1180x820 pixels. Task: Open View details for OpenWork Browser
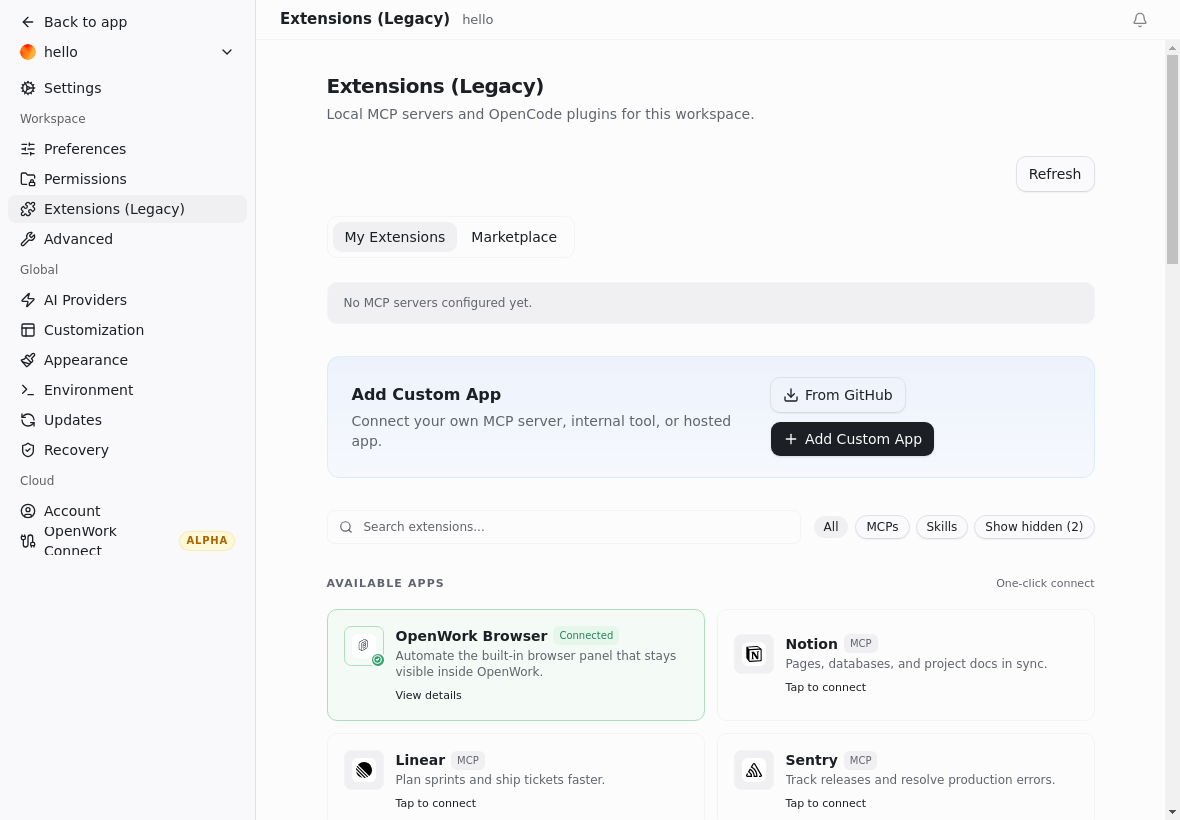[428, 695]
